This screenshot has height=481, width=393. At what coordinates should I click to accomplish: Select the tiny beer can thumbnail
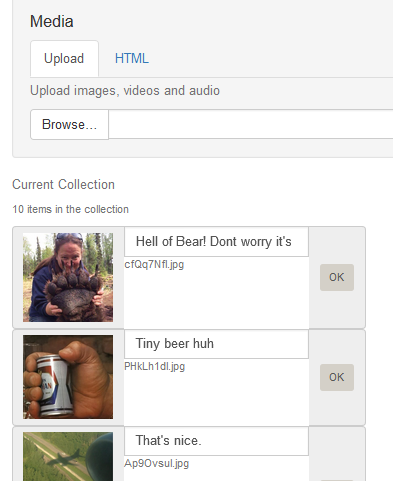68,377
